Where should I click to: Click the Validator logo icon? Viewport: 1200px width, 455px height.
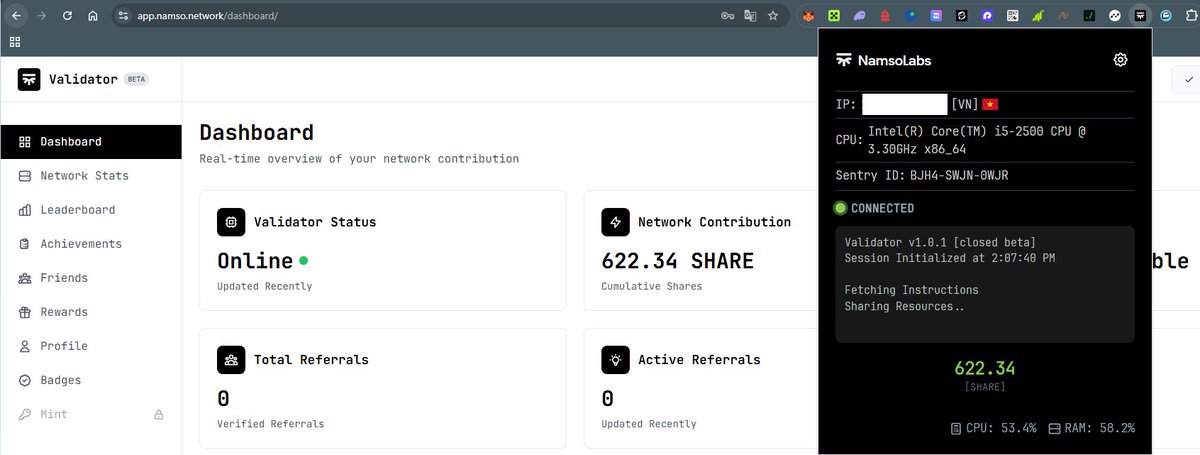point(29,80)
